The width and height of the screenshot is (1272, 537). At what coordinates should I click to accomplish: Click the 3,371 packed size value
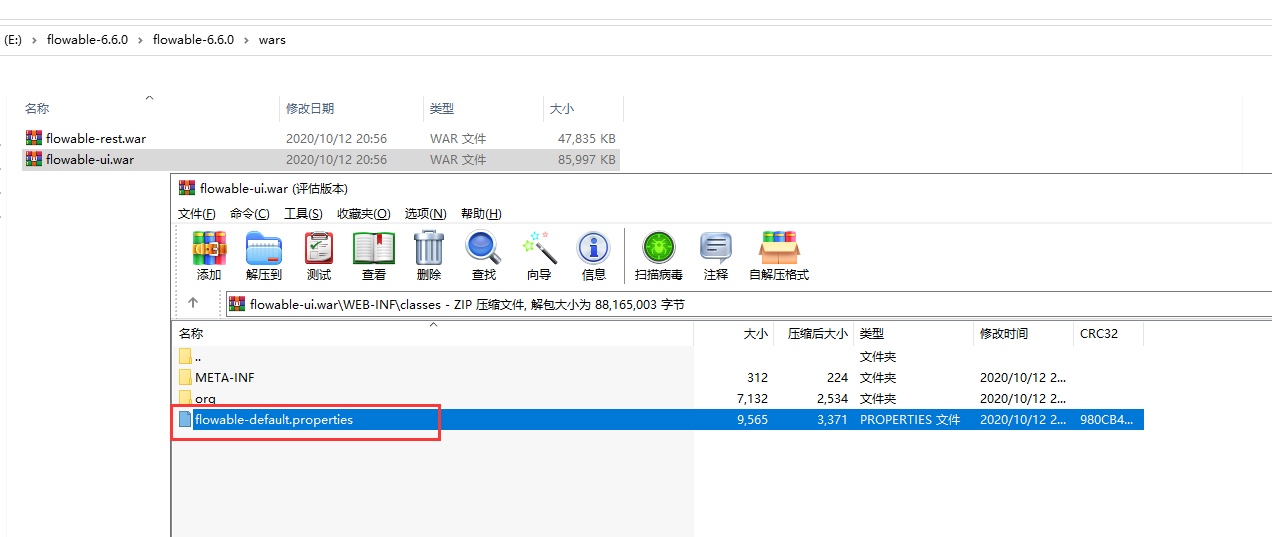832,419
